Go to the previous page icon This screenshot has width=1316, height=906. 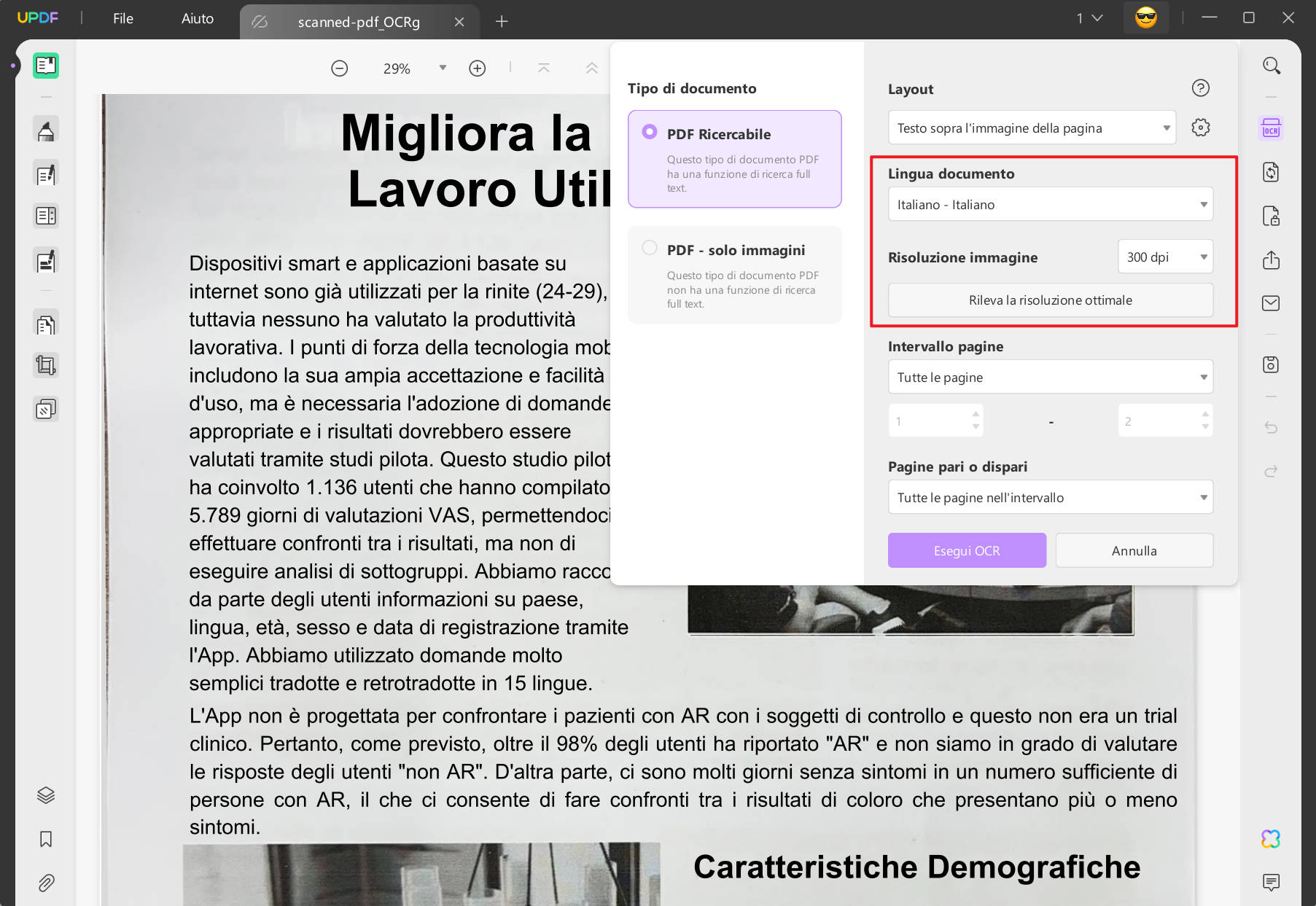(592, 68)
